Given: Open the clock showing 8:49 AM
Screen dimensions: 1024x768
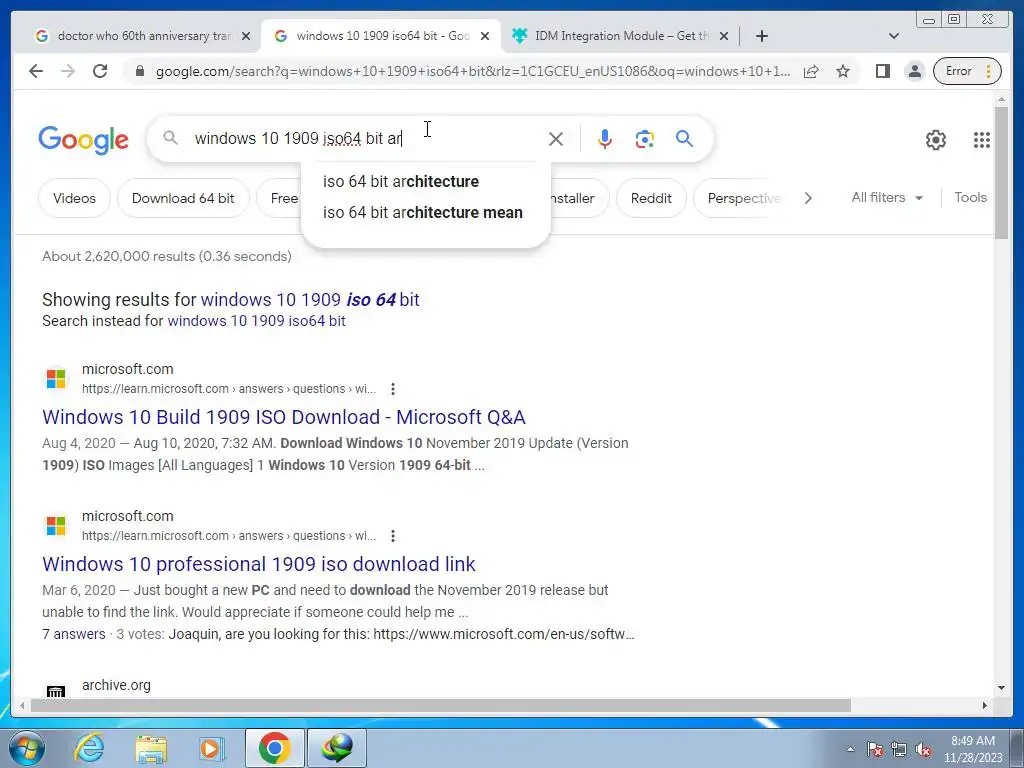Looking at the screenshot, I should coord(972,749).
